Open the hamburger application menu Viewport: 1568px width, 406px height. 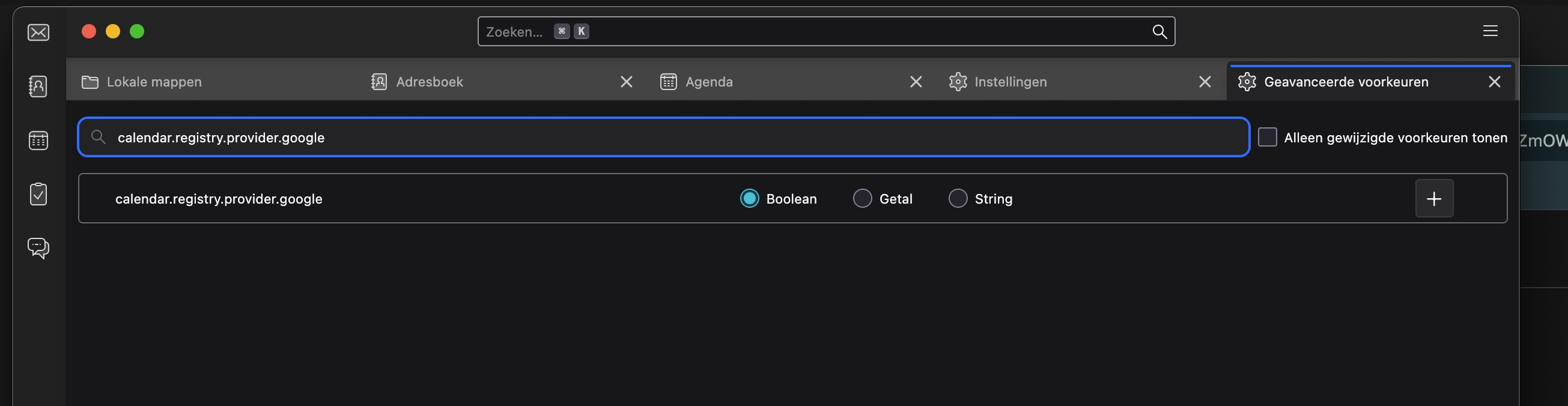(x=1490, y=31)
